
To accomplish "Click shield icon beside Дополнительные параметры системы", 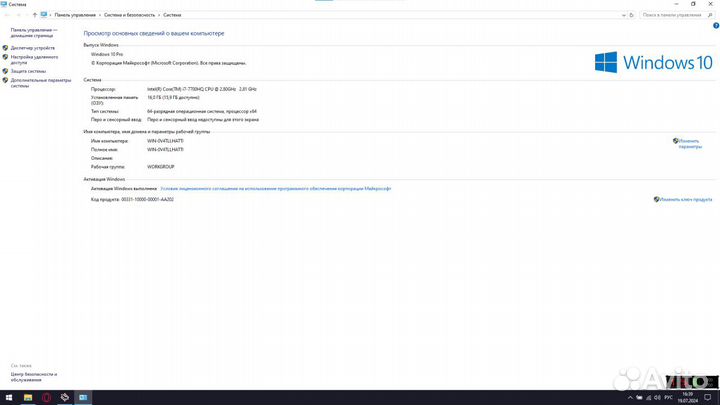I will point(5,80).
